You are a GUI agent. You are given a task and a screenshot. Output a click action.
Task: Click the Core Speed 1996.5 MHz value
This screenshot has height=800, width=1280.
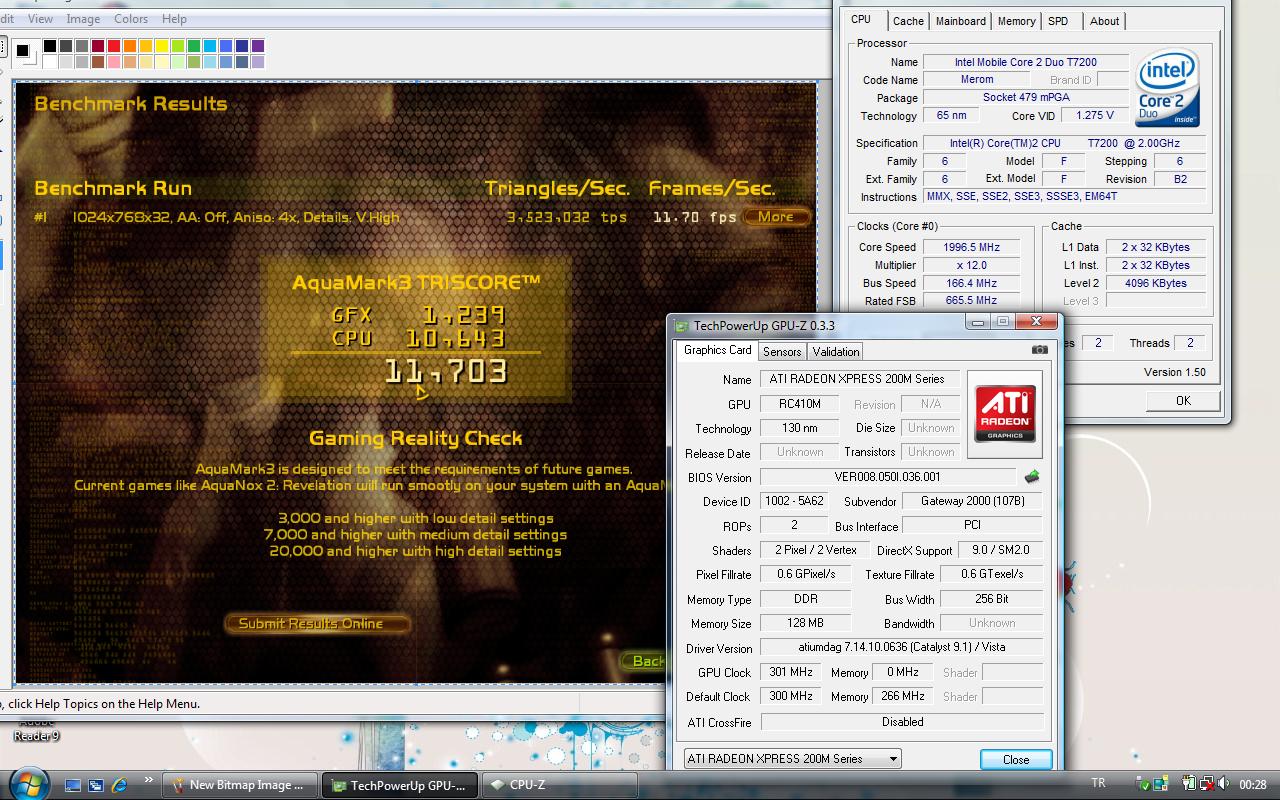(971, 247)
